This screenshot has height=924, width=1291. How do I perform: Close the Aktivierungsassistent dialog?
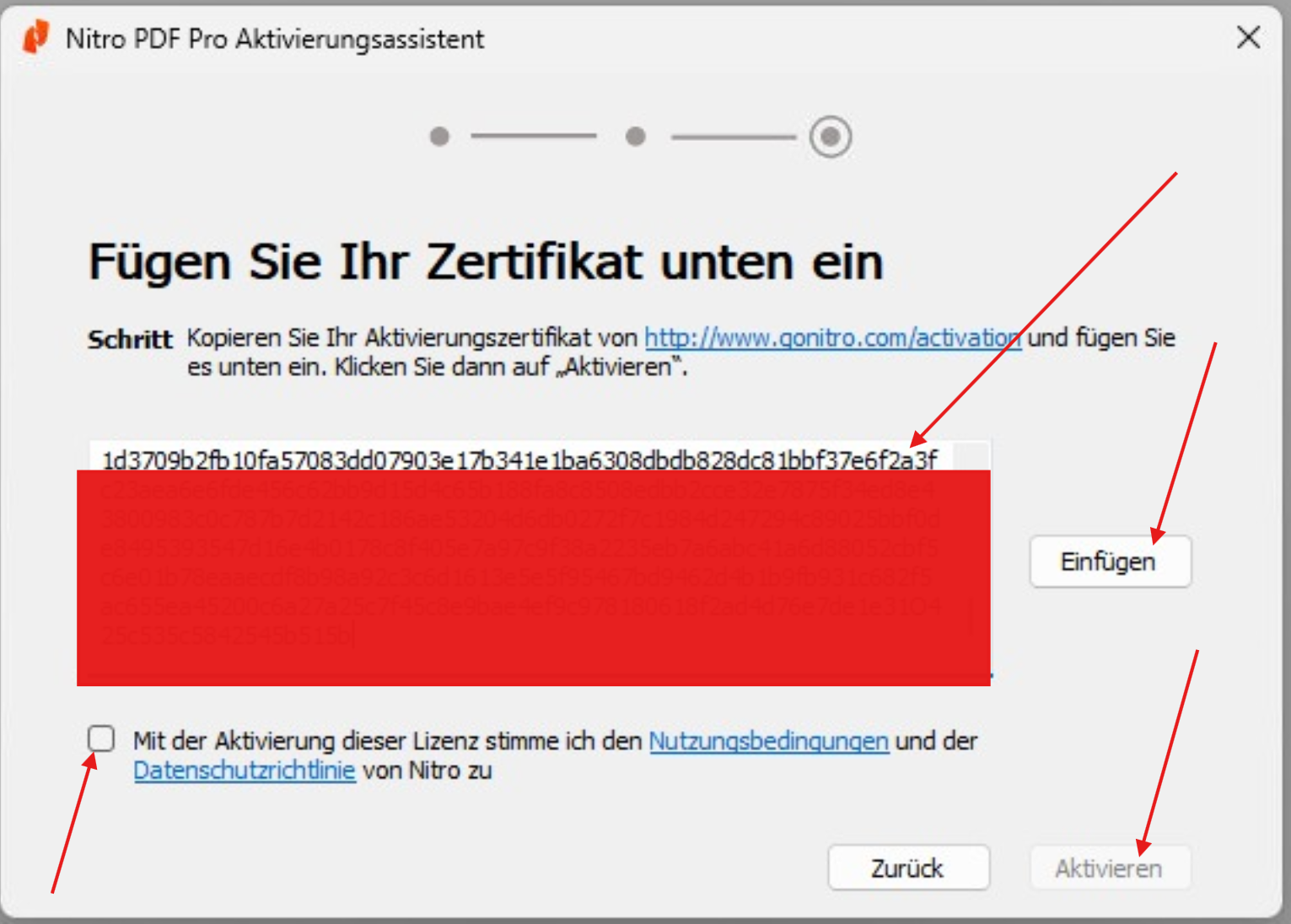pos(1248,37)
